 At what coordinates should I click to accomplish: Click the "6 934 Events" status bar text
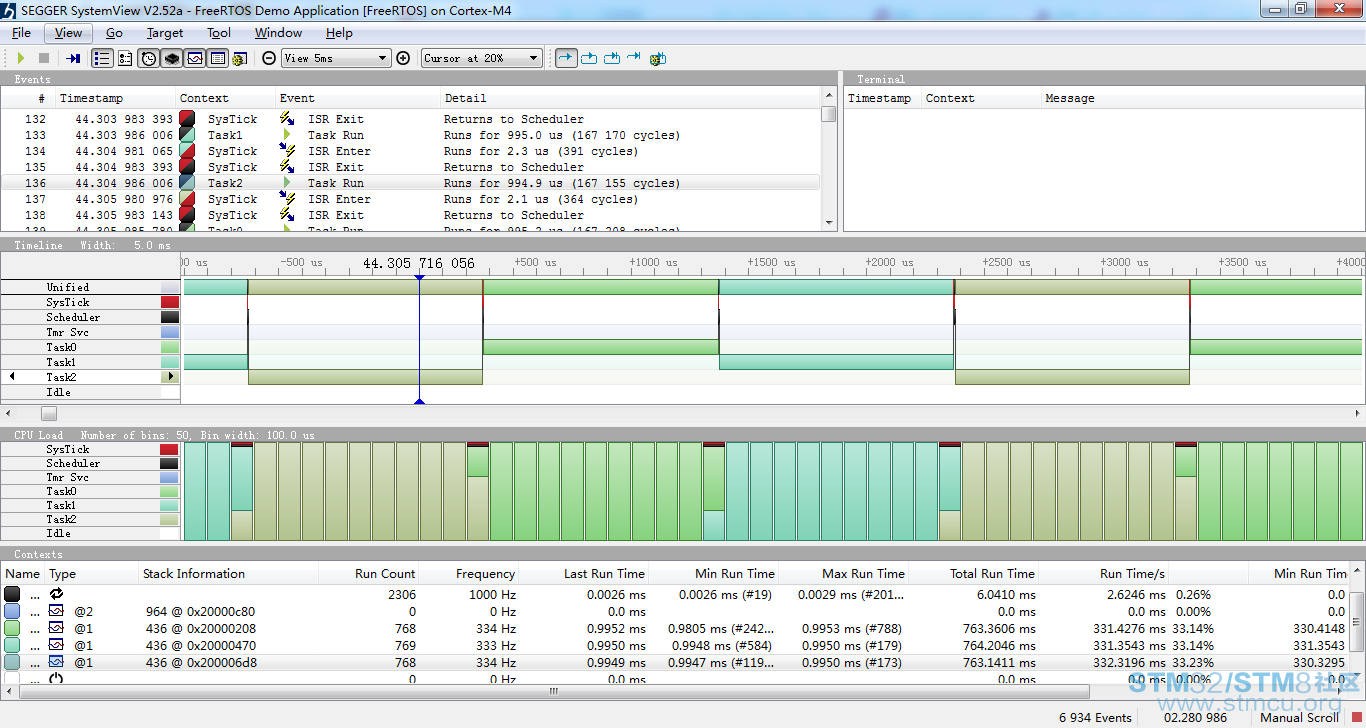click(1095, 717)
